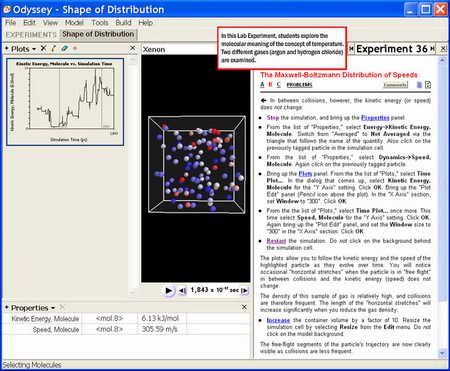Open the Model menu
Screen dimensions: 450x371
(74, 23)
